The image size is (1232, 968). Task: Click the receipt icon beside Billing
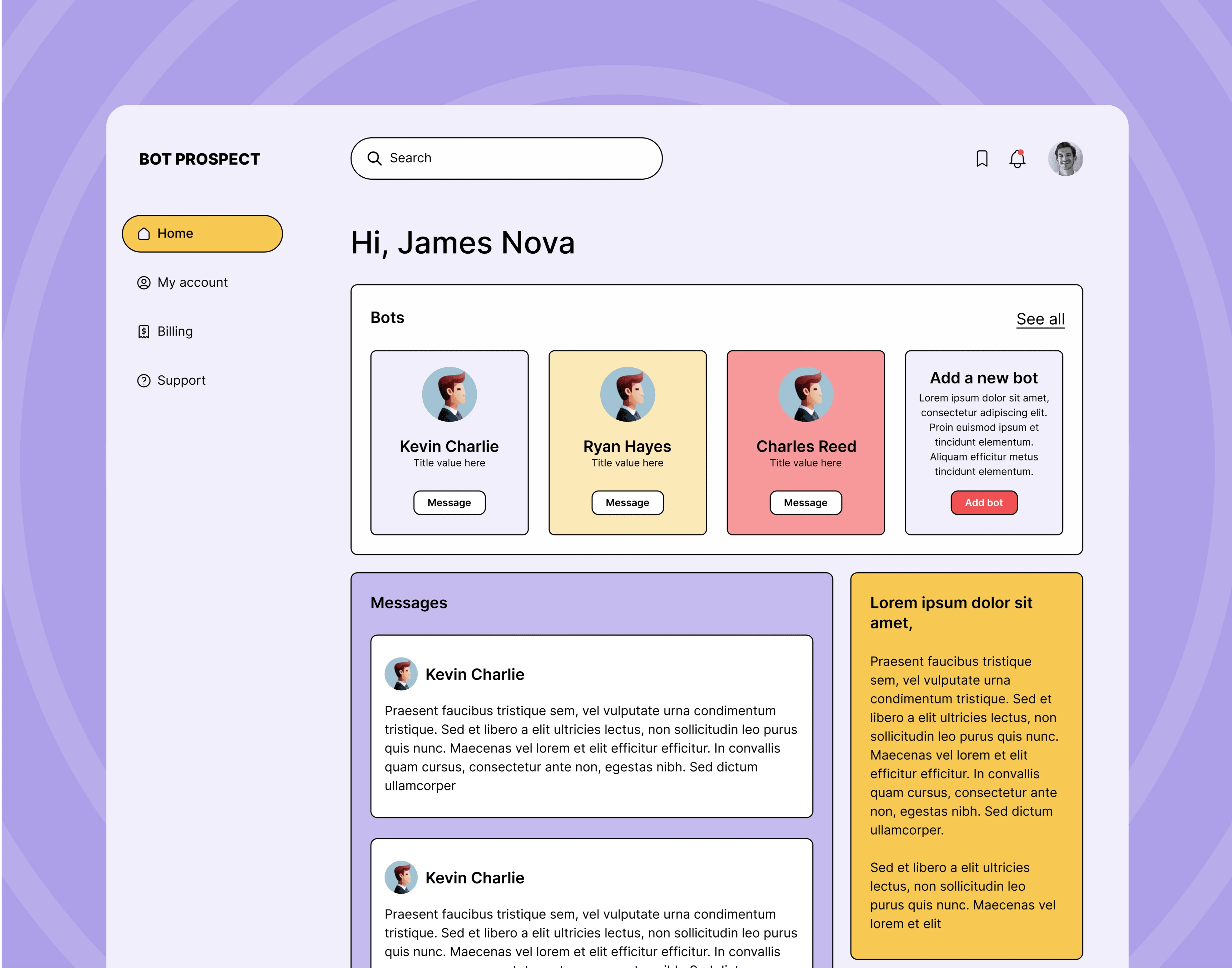[144, 332]
